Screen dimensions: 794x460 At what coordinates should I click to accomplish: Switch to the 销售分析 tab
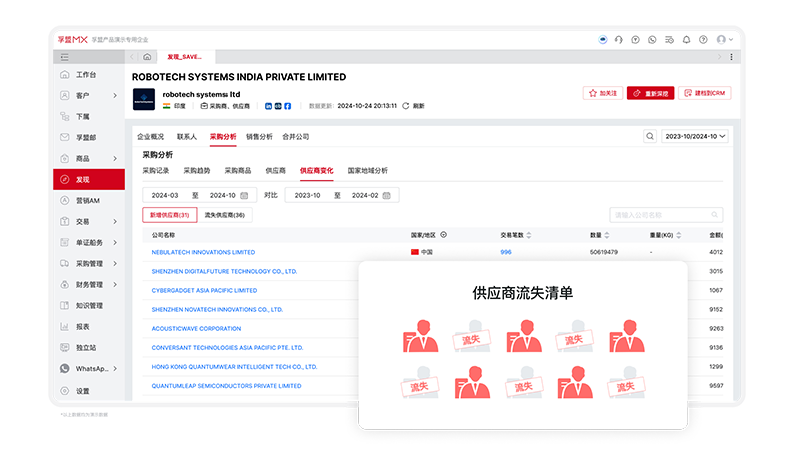click(x=259, y=136)
